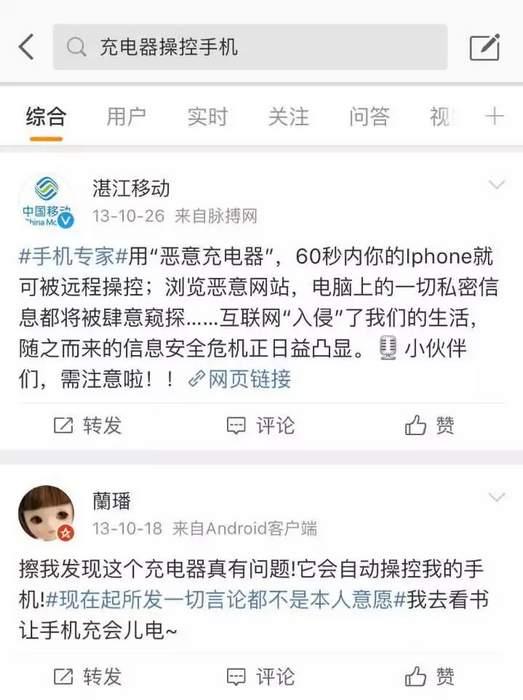Open the compose new post icon
The height and width of the screenshot is (700, 523).
click(x=485, y=46)
